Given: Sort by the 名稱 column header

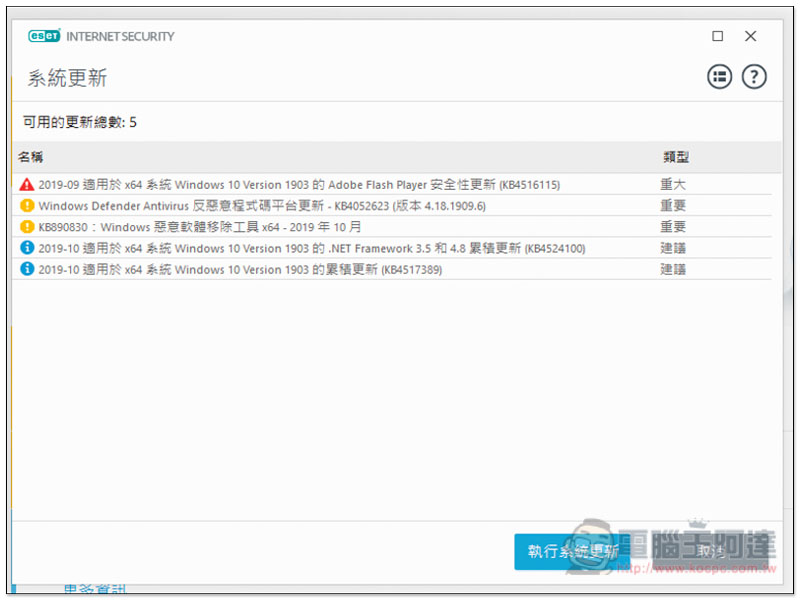Looking at the screenshot, I should click(31, 157).
